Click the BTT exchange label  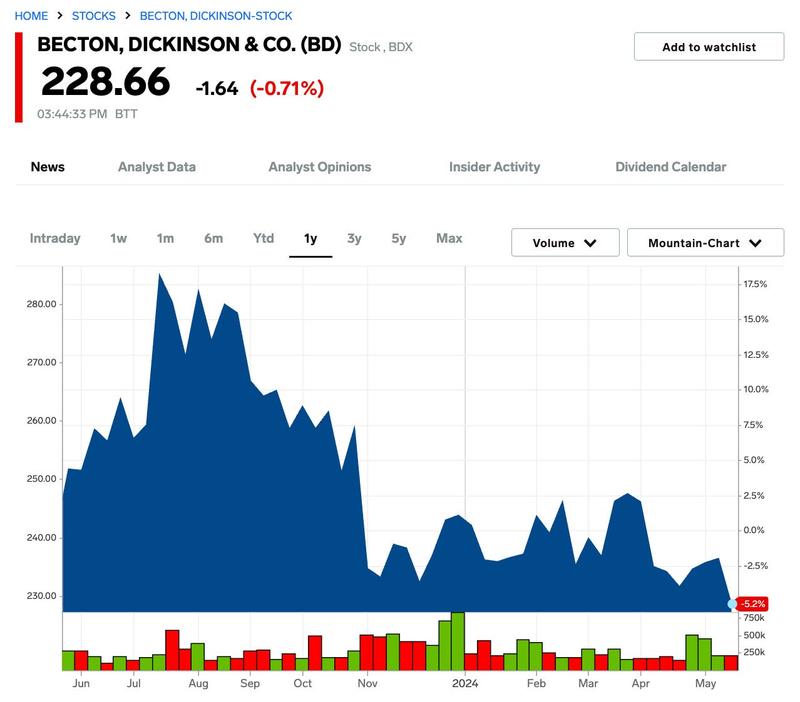point(126,114)
